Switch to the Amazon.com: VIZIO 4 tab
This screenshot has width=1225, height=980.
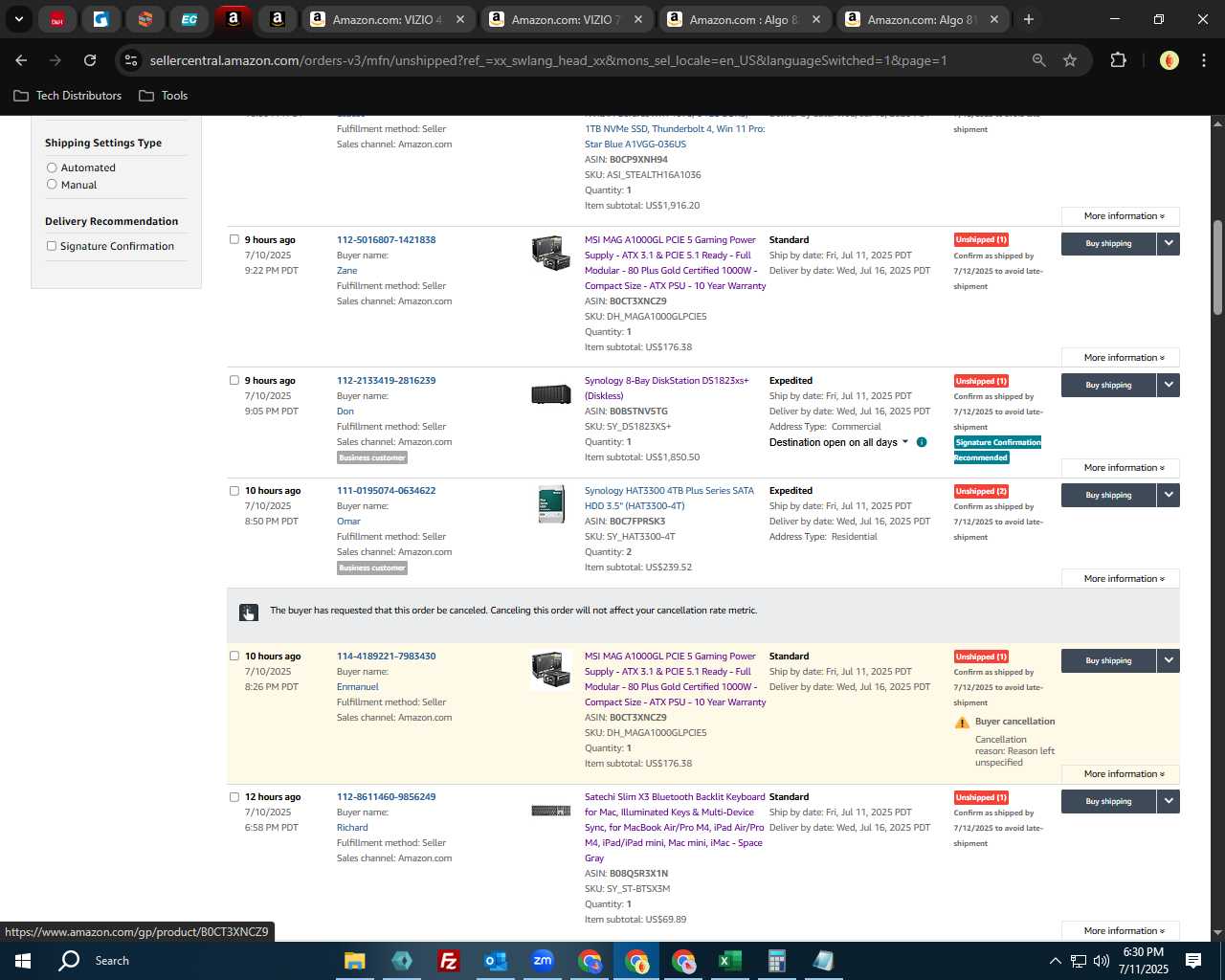tap(388, 19)
